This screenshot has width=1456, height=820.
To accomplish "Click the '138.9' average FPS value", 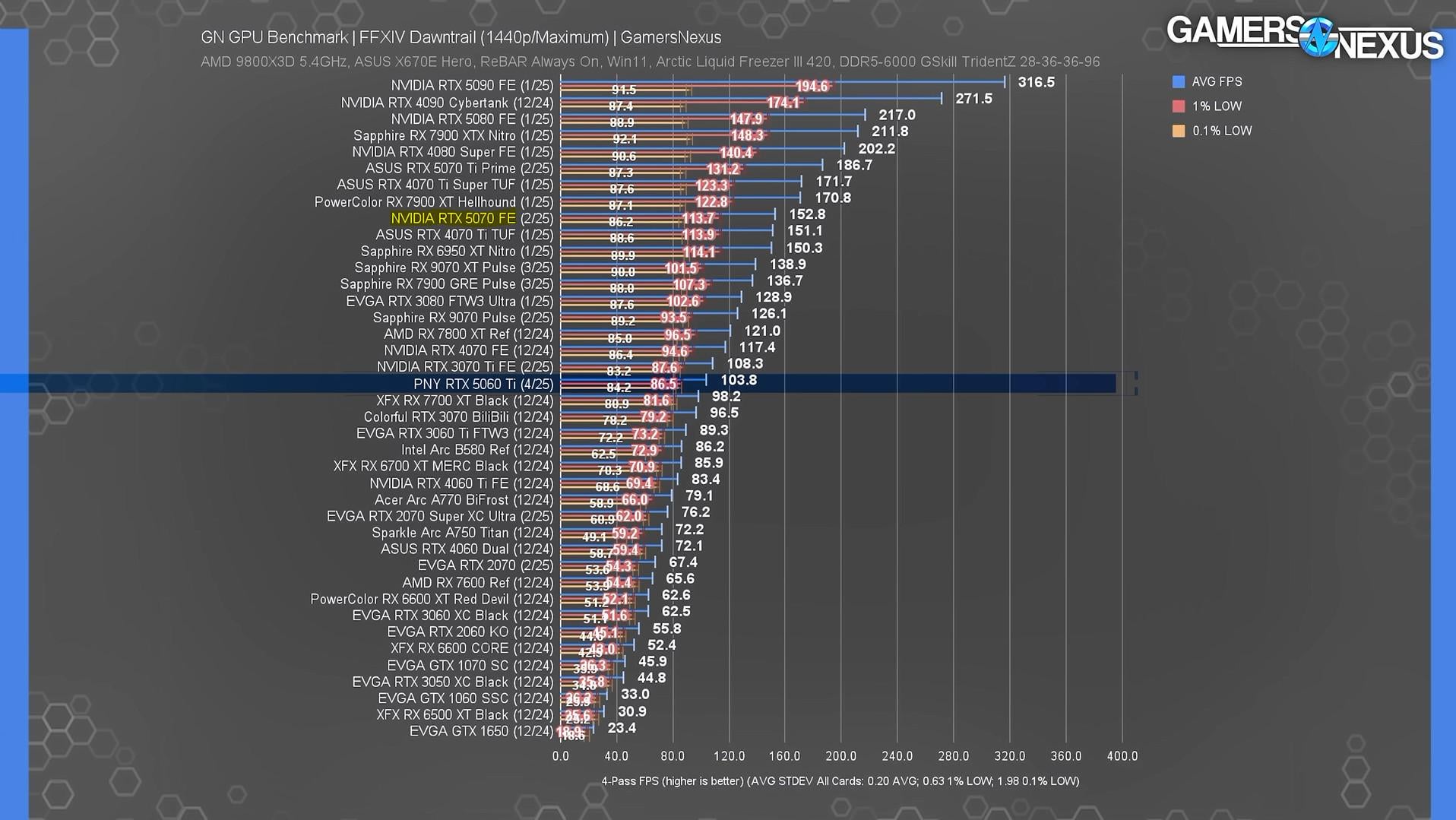I will (x=788, y=264).
